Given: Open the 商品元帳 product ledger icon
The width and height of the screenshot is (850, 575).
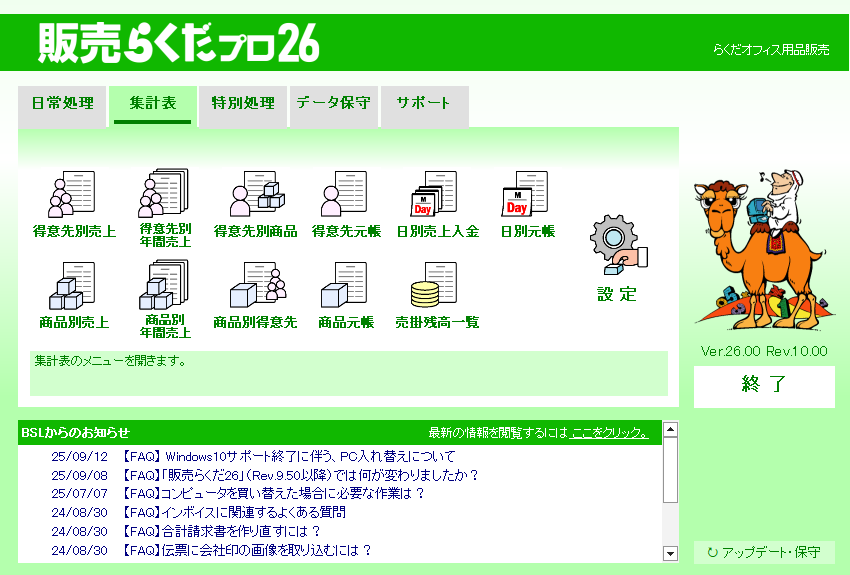Looking at the screenshot, I should pyautogui.click(x=346, y=287).
